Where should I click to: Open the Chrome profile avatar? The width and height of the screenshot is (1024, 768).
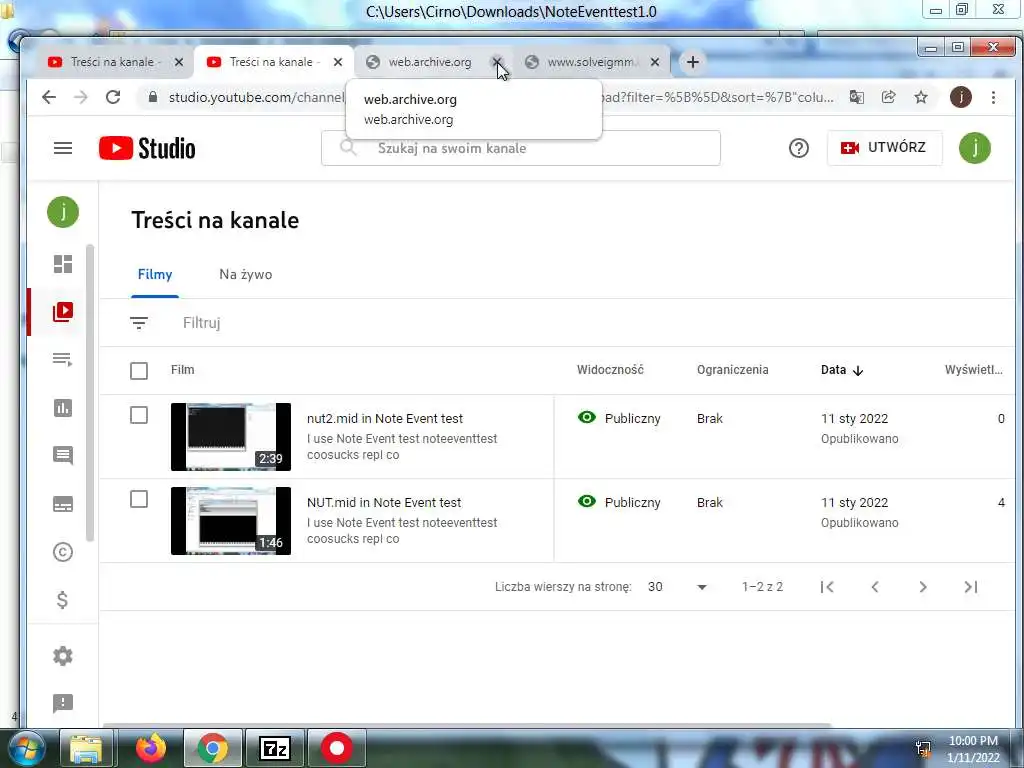point(960,97)
